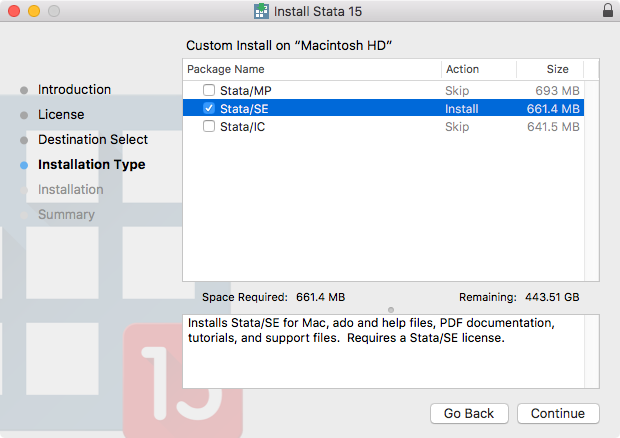Tick the Stata/IC package checkbox
The image size is (620, 438).
209,126
